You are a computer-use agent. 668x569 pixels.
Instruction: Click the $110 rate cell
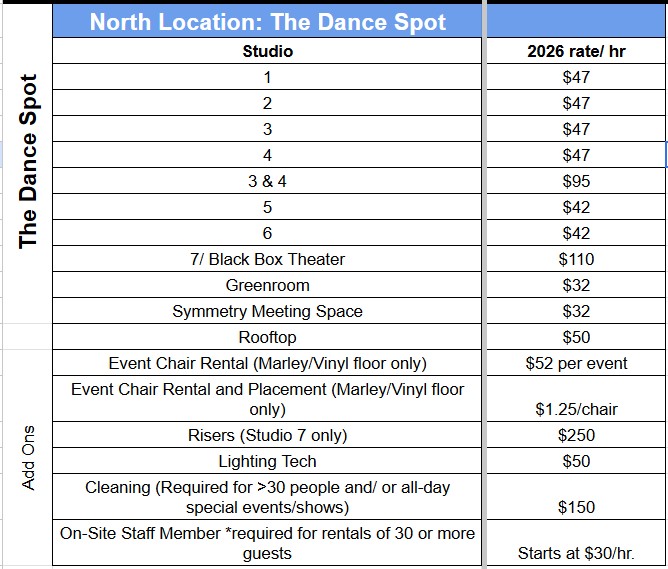point(576,259)
